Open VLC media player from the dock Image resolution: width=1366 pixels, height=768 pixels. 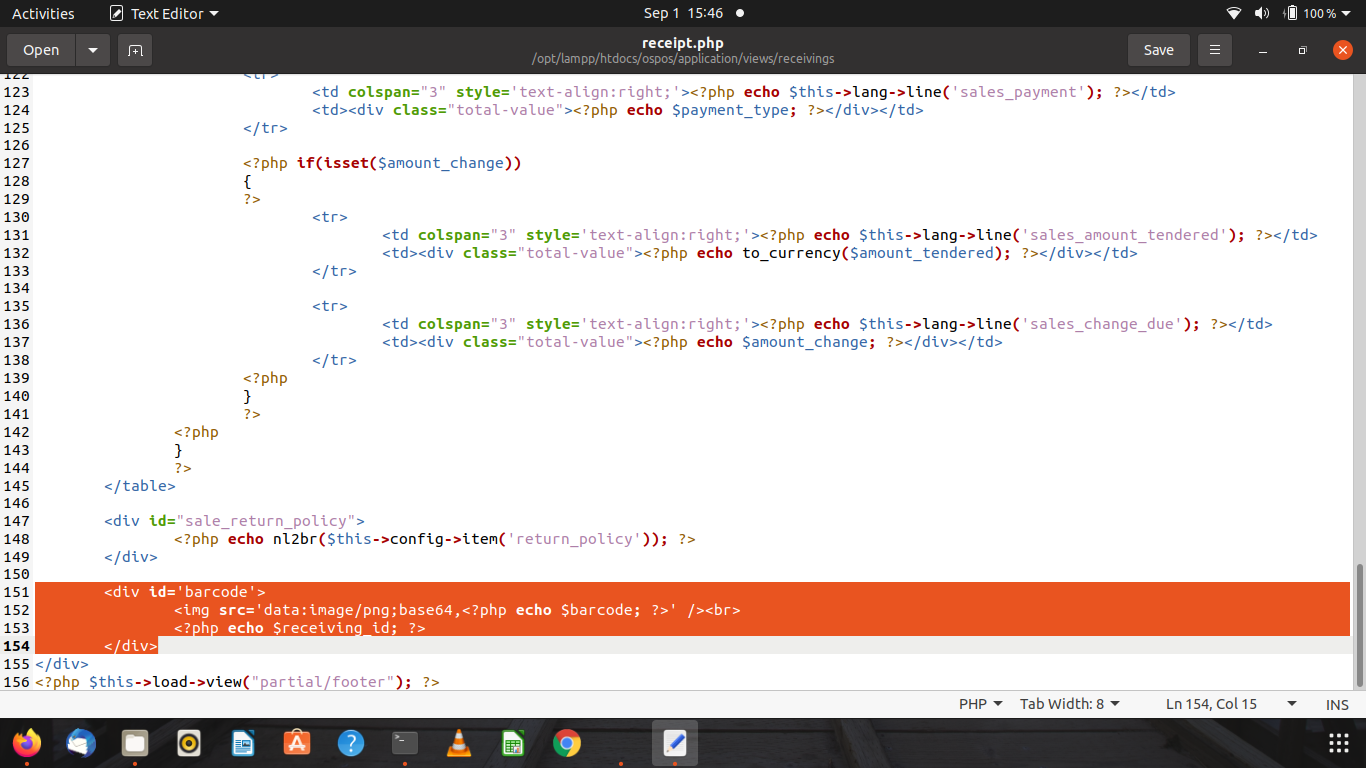(x=457, y=743)
